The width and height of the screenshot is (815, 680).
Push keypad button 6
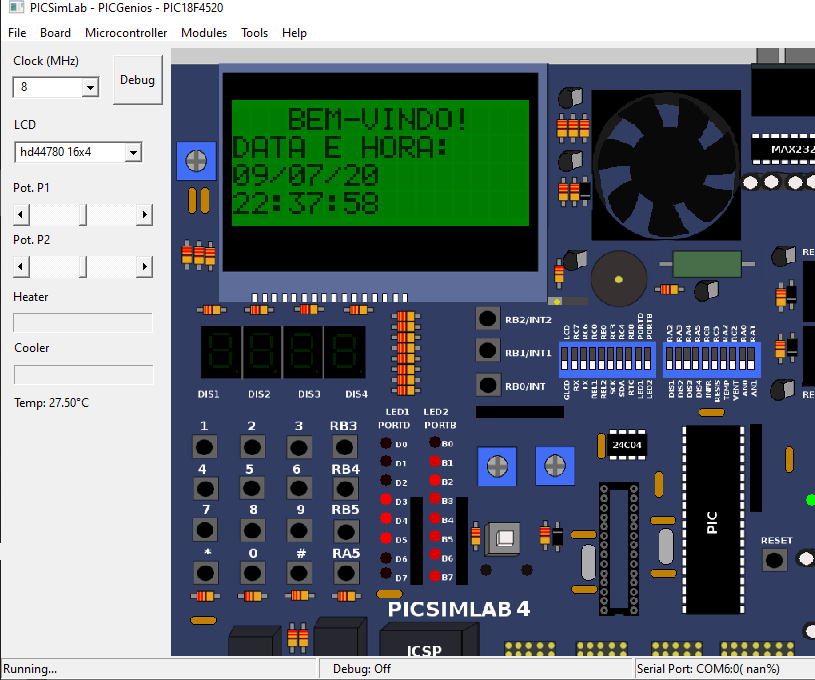298,489
